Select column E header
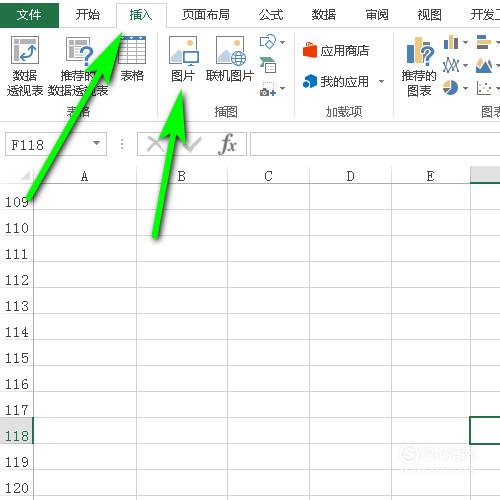Viewport: 500px width, 500px height. coord(430,175)
